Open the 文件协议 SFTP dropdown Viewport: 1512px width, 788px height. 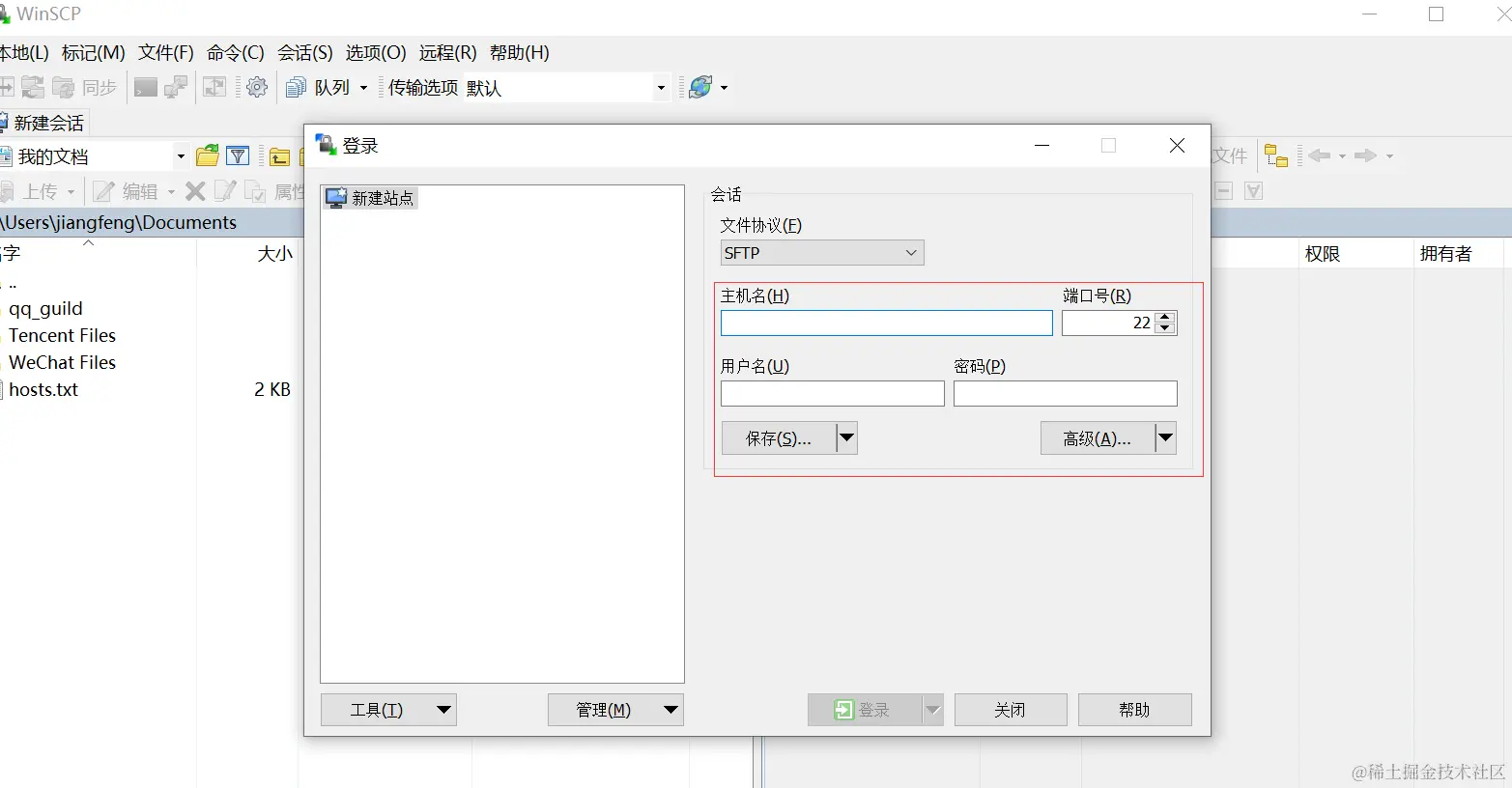[822, 253]
